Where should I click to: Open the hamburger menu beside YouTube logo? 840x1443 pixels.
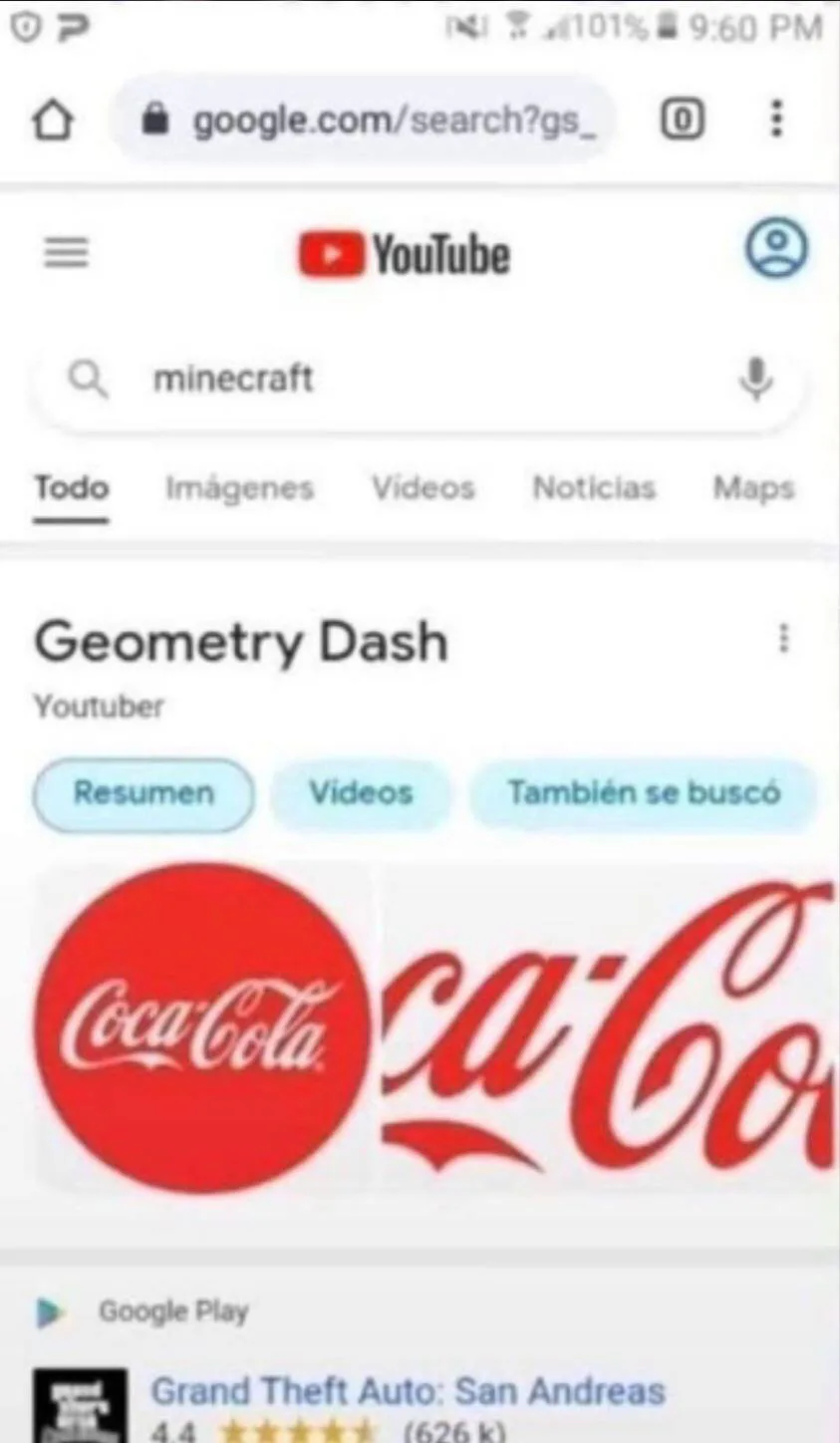point(67,252)
